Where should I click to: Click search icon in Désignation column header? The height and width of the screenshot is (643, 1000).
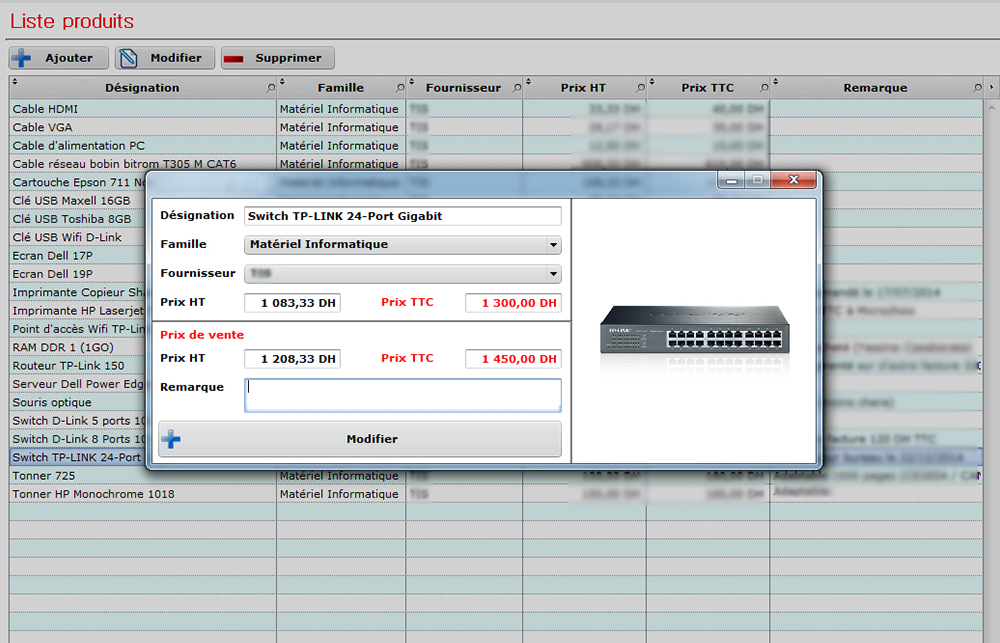[x=271, y=87]
